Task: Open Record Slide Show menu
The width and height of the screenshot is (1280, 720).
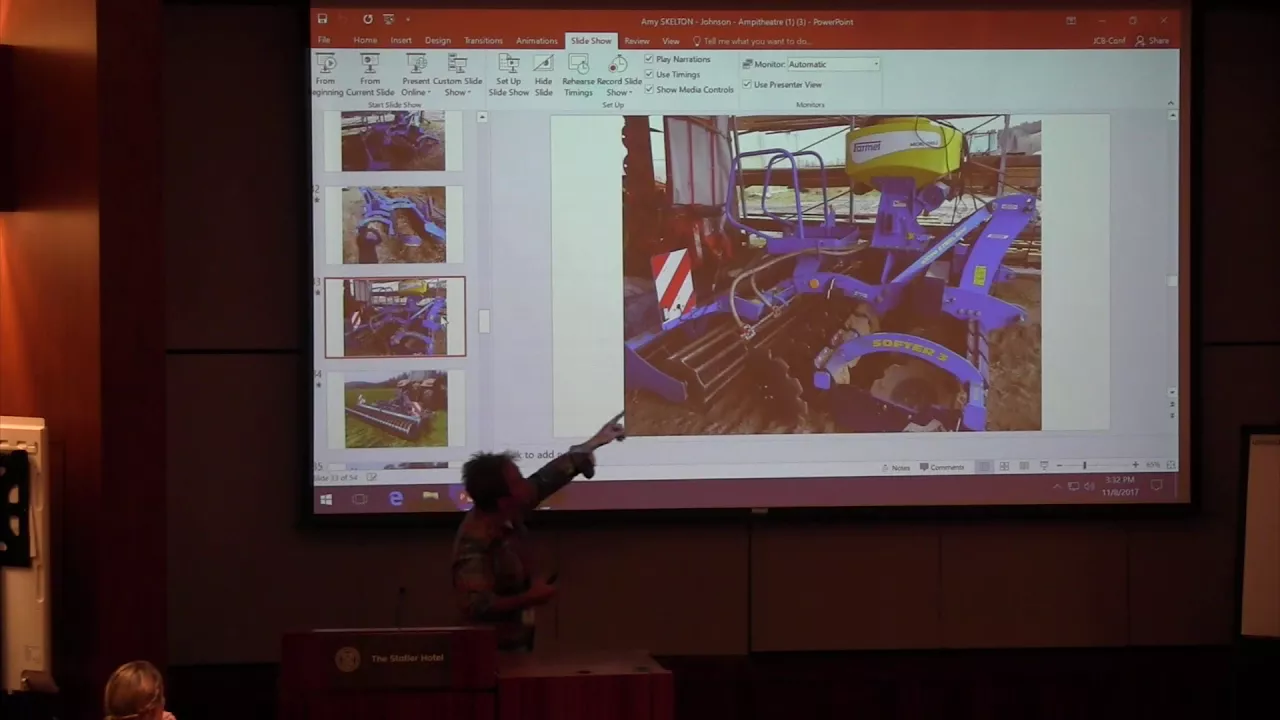Action: [x=618, y=76]
